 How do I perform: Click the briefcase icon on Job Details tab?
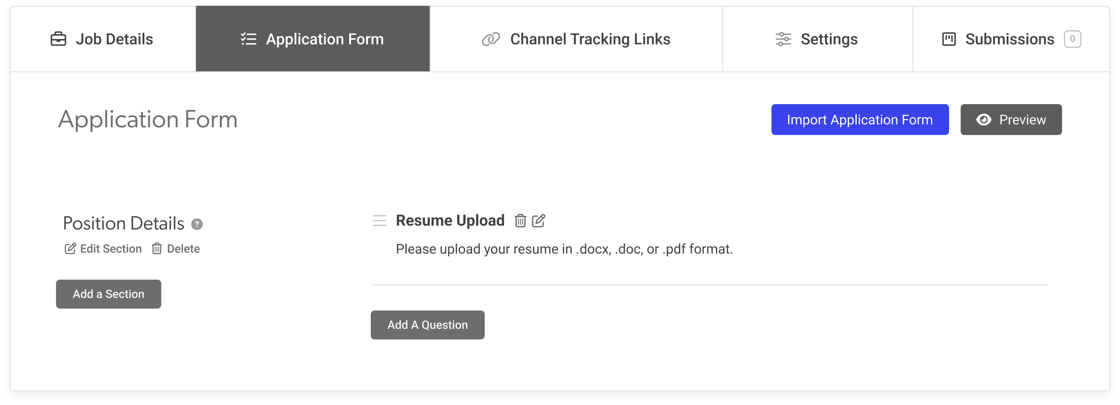coord(59,39)
